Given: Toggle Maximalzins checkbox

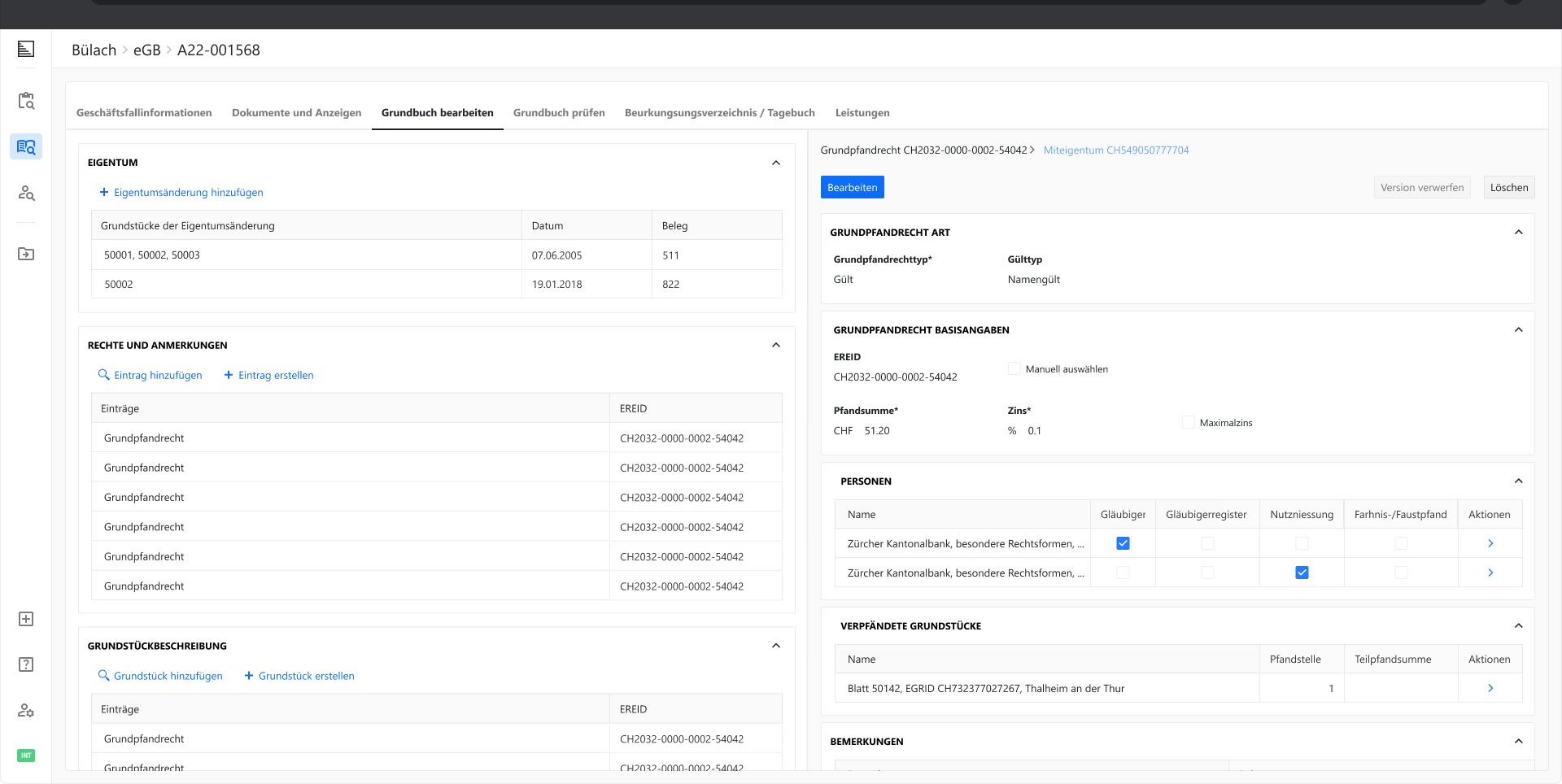Looking at the screenshot, I should coord(1189,422).
